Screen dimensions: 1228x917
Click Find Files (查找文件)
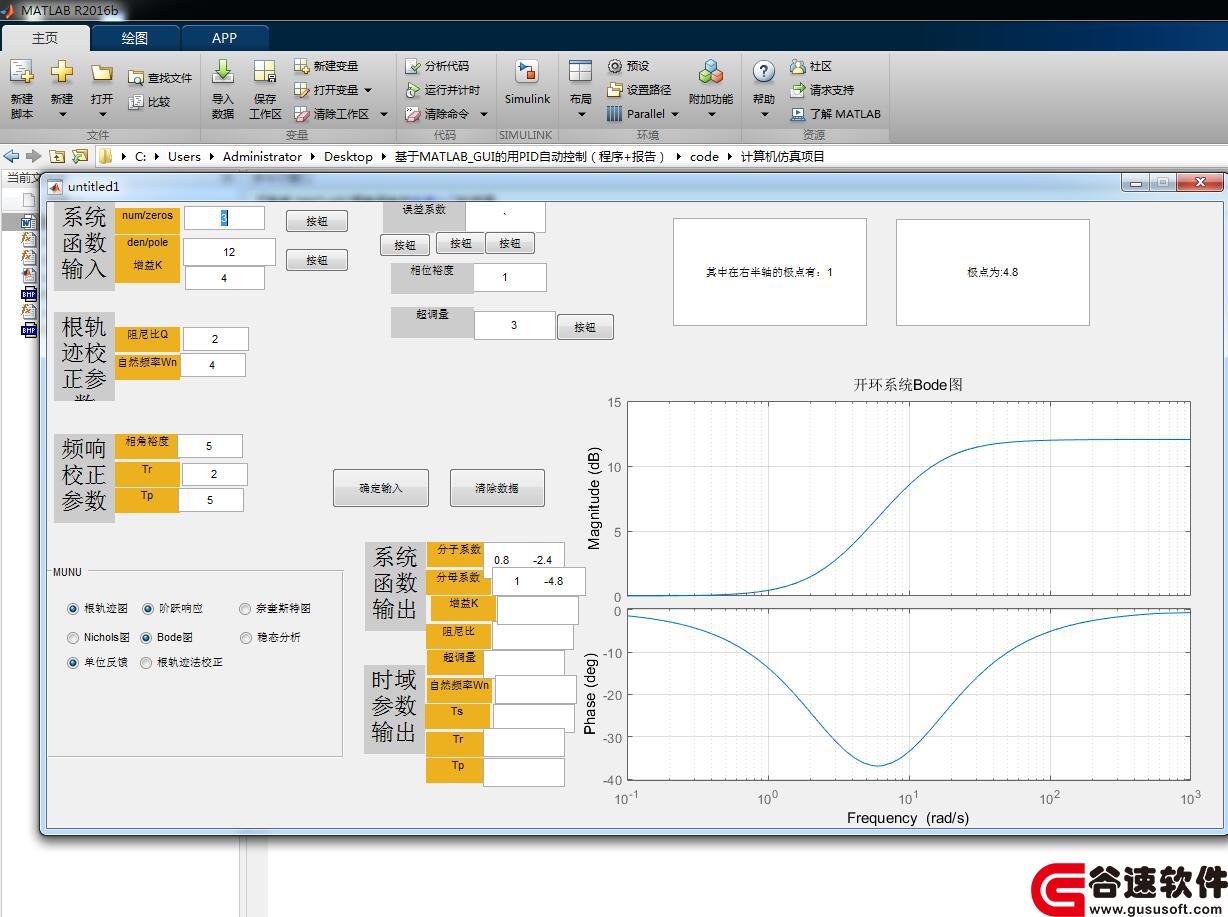coord(160,77)
